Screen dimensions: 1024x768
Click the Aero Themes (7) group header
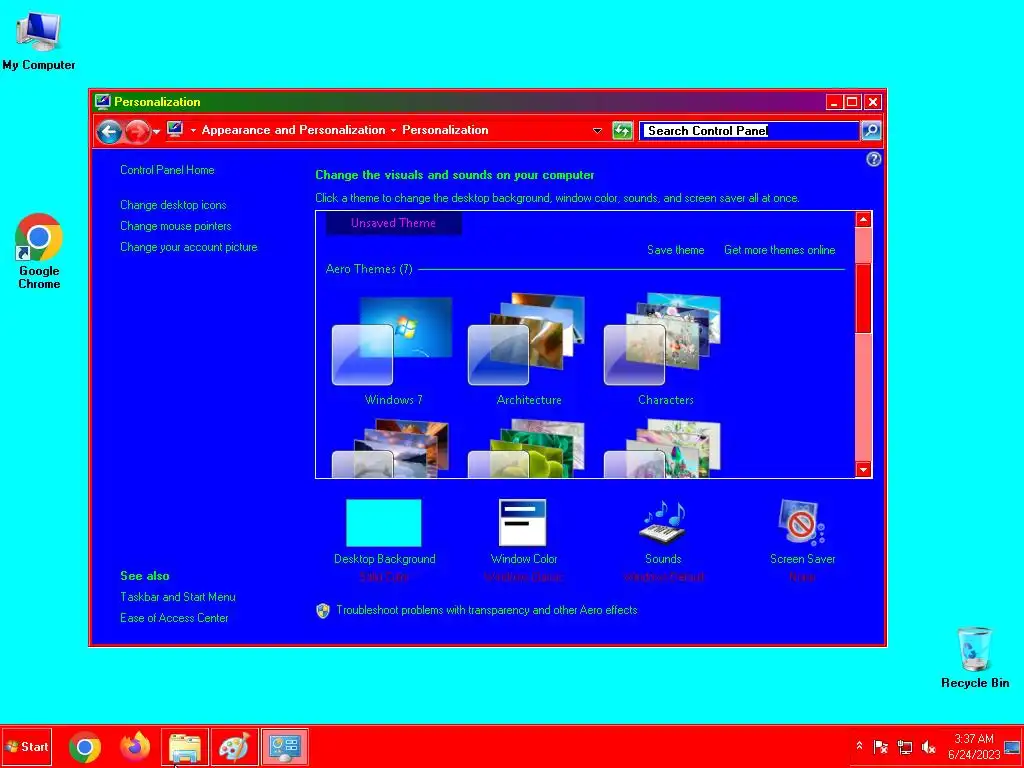(369, 269)
